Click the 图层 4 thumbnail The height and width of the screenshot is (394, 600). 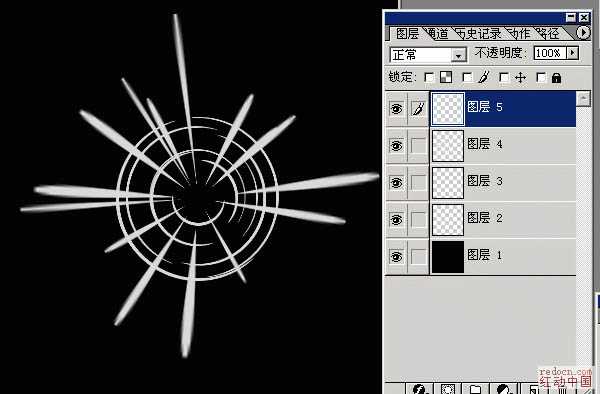click(448, 146)
